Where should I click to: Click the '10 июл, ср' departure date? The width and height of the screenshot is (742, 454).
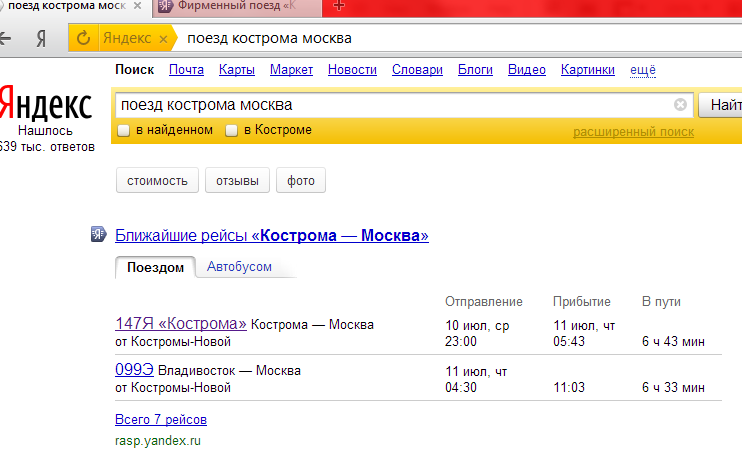tap(477, 326)
